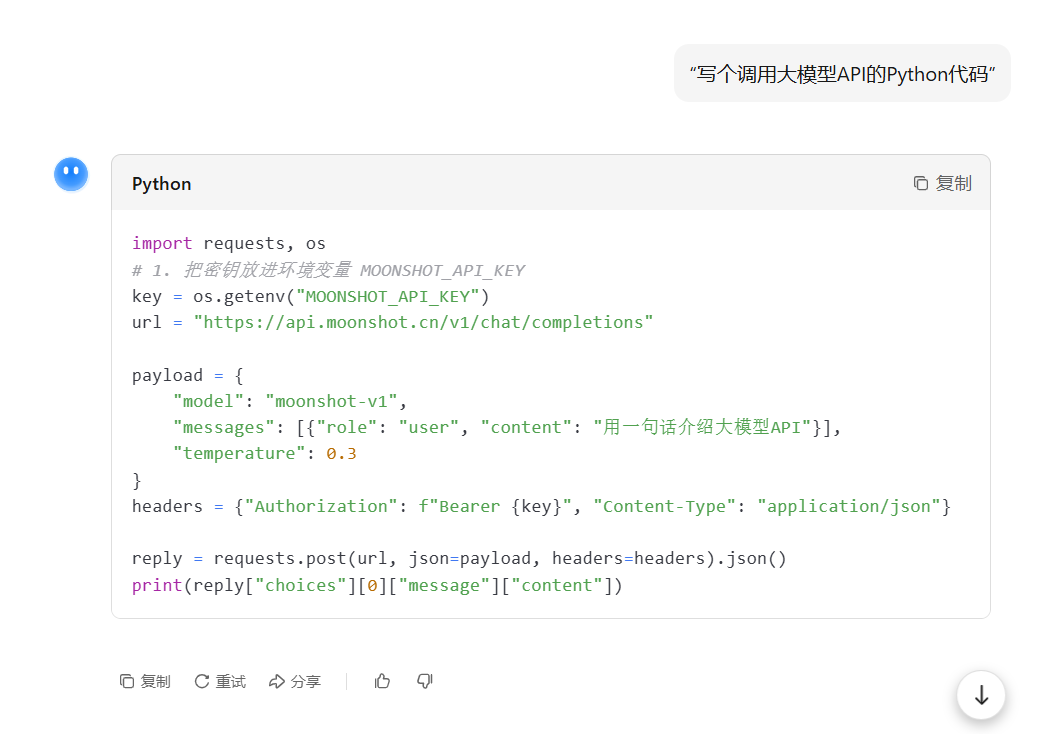Image resolution: width=1040 pixels, height=734 pixels.
Task: Click the api.moonshot.cn URL string in code
Action: (423, 322)
